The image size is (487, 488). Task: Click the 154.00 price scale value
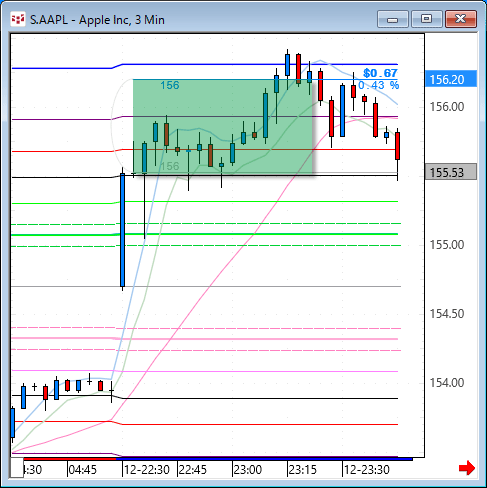tap(447, 383)
